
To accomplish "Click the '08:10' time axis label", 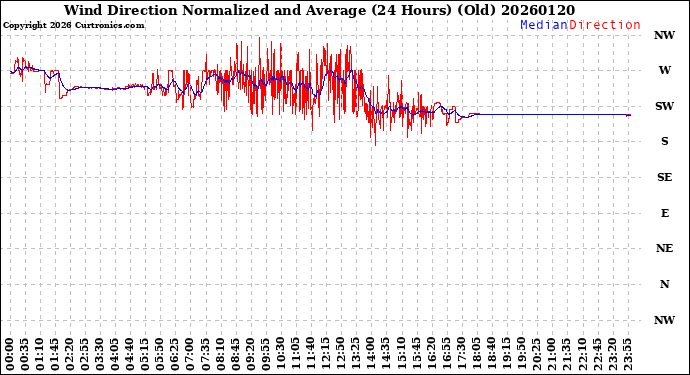I will tap(220, 354).
